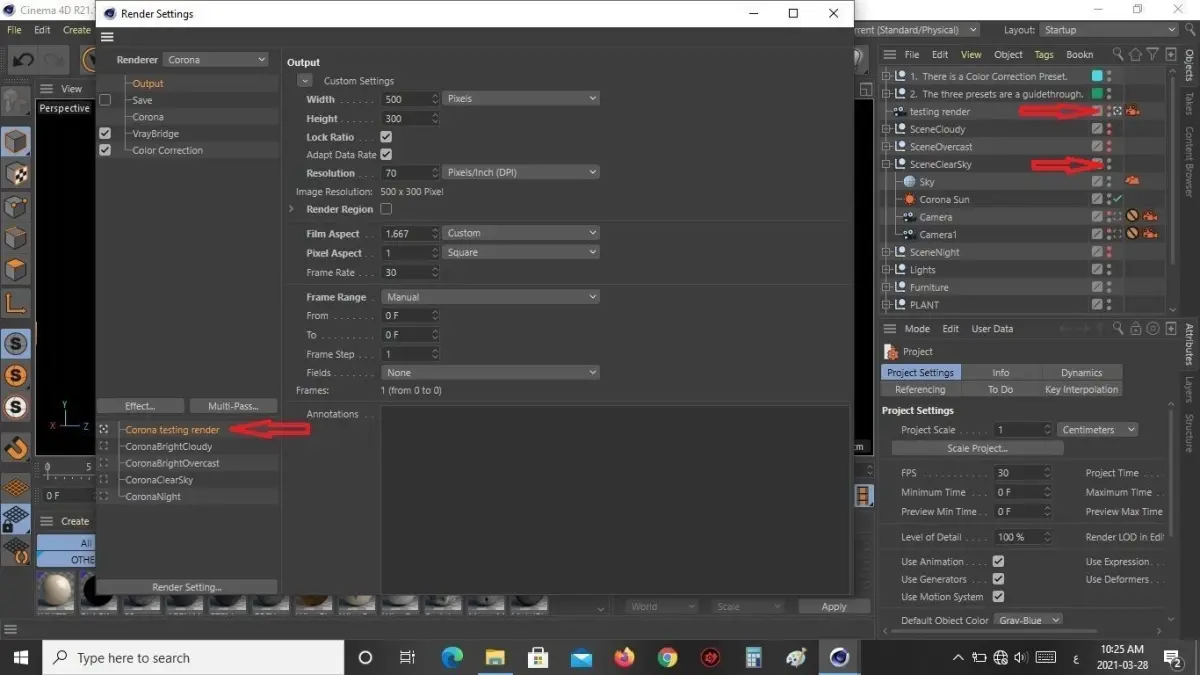Enable the Snap magnet icon
Viewport: 1200px width, 675px height.
click(x=16, y=447)
